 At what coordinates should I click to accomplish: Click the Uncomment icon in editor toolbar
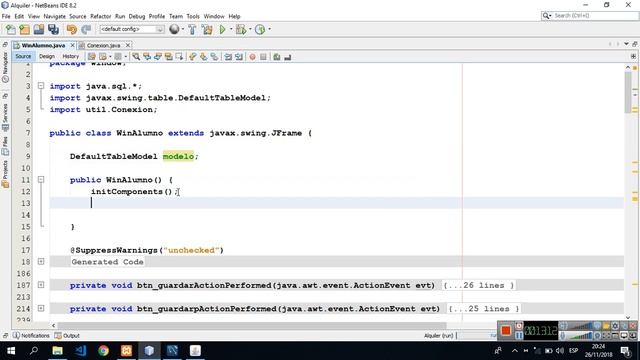pos(288,57)
